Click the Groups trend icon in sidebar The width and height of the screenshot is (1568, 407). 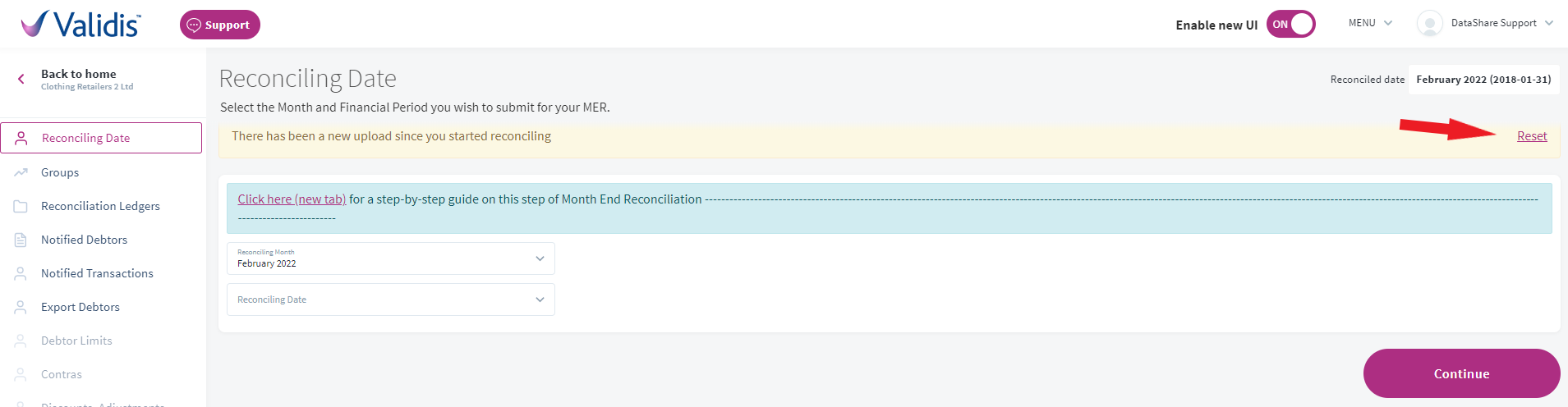(21, 172)
